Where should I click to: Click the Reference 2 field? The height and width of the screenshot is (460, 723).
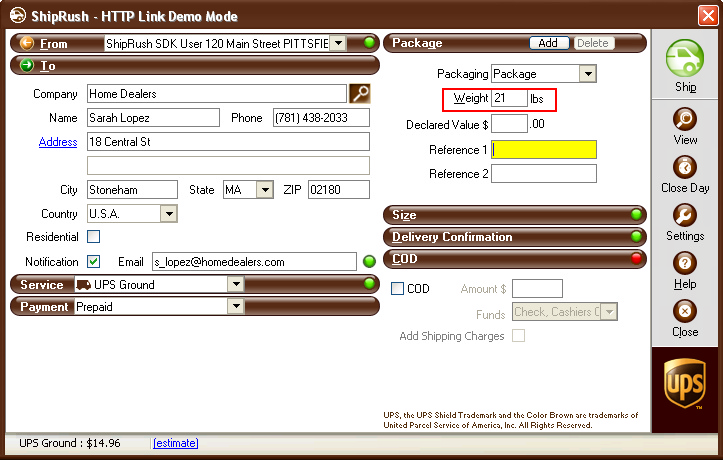click(x=544, y=174)
